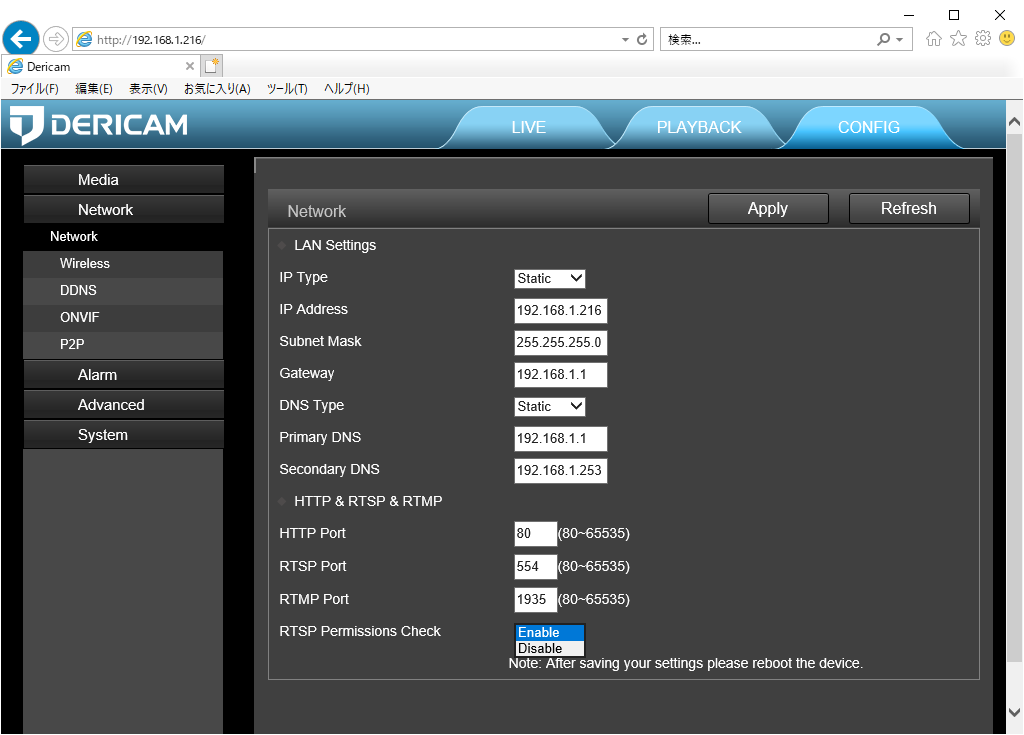Switch to the PLAYBACK tab
Viewport: 1024px width, 735px height.
click(x=699, y=127)
